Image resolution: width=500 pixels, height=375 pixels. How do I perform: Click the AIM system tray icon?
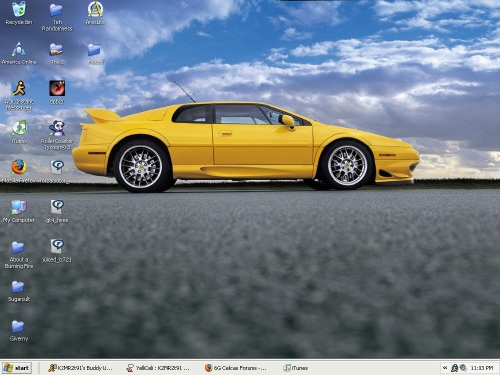[x=454, y=368]
